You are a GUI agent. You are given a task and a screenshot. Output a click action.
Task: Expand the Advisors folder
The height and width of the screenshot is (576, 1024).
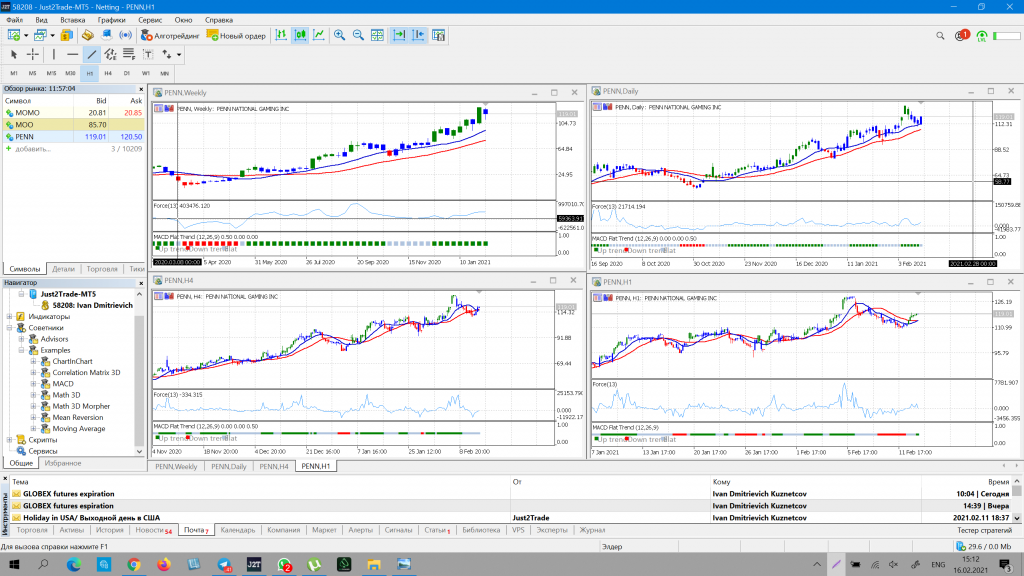coord(22,339)
